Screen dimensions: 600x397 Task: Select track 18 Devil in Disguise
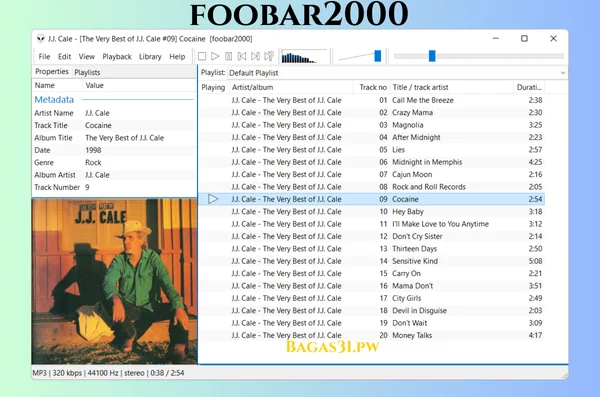pos(372,310)
